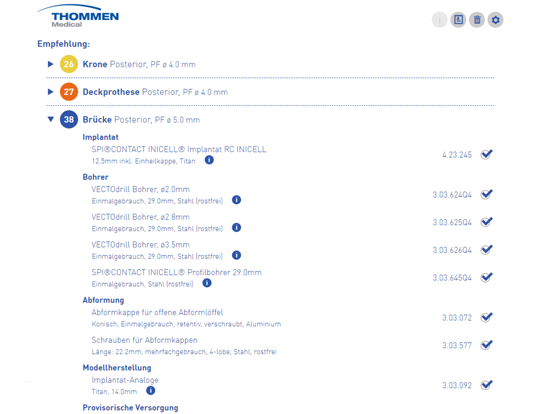This screenshot has width=552, height=414.
Task: Uncheck the Schrauben item 3.03.577
Action: pyautogui.click(x=487, y=345)
